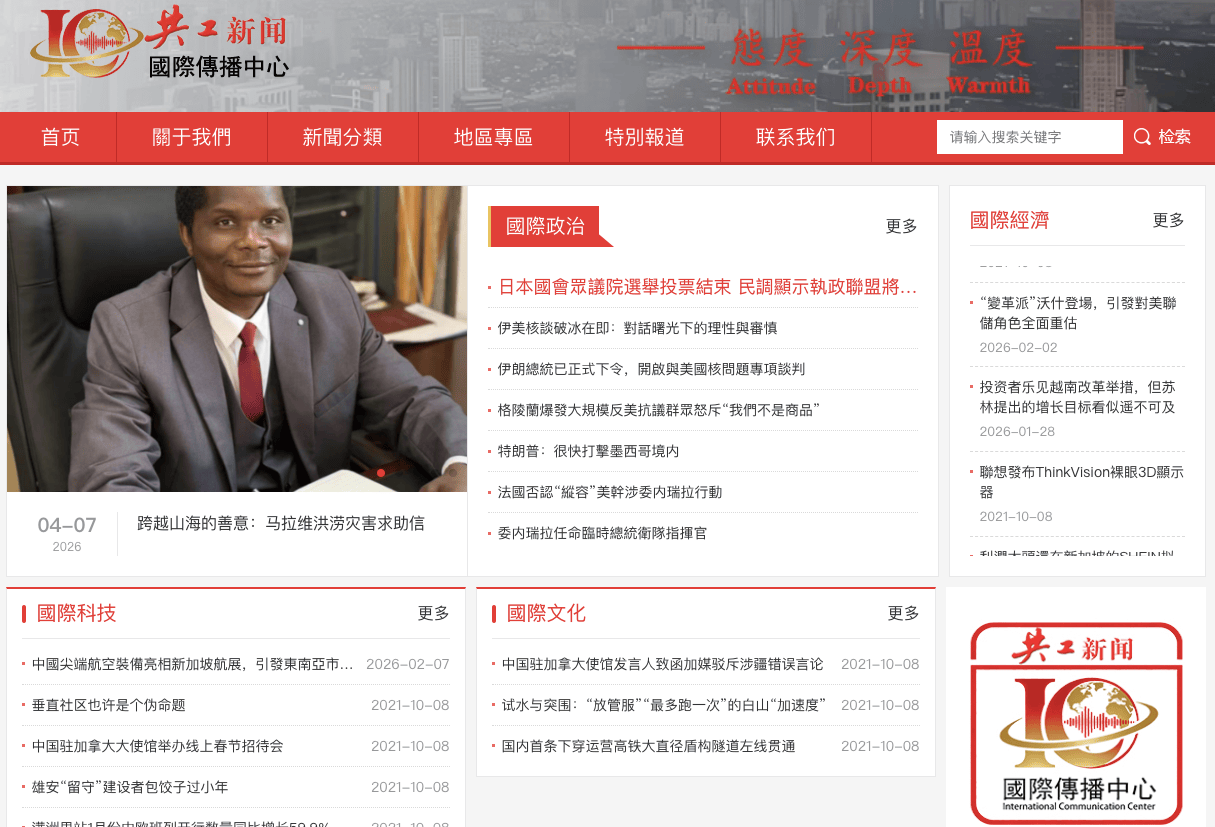Click 更多 next to 國際科技
The height and width of the screenshot is (827, 1215).
point(433,613)
